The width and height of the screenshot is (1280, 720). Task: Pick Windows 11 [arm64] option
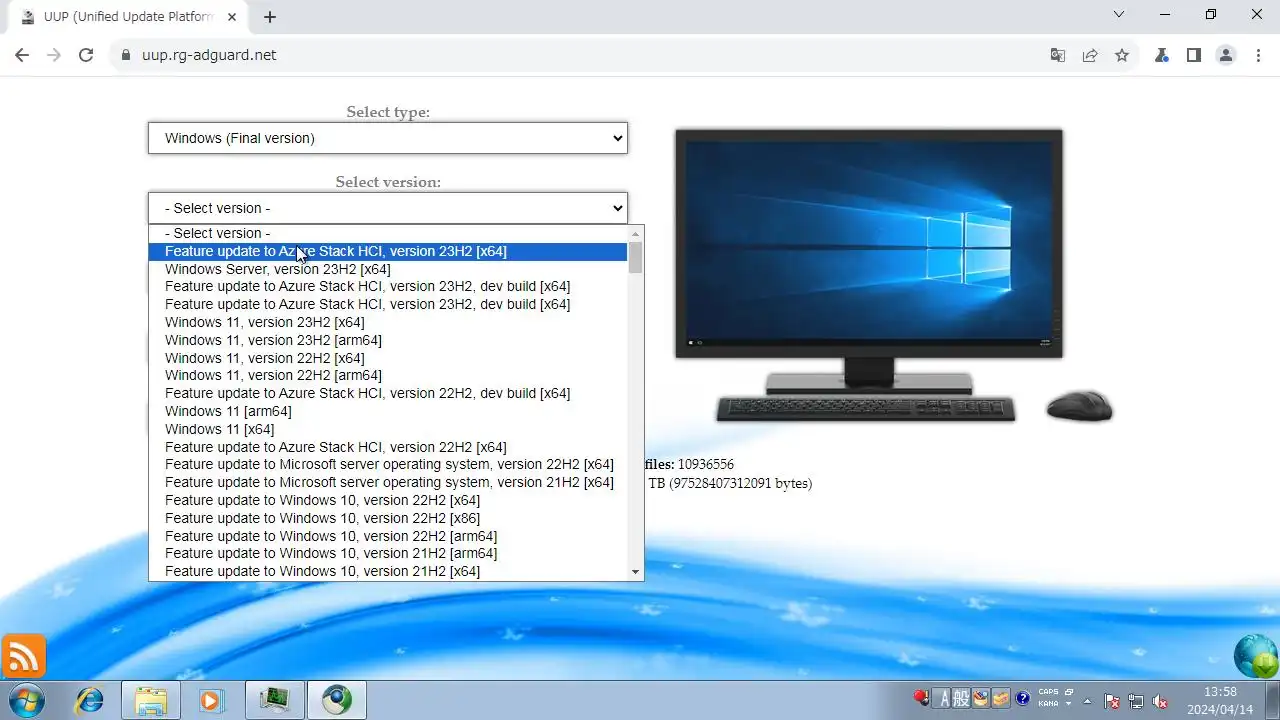point(388,411)
